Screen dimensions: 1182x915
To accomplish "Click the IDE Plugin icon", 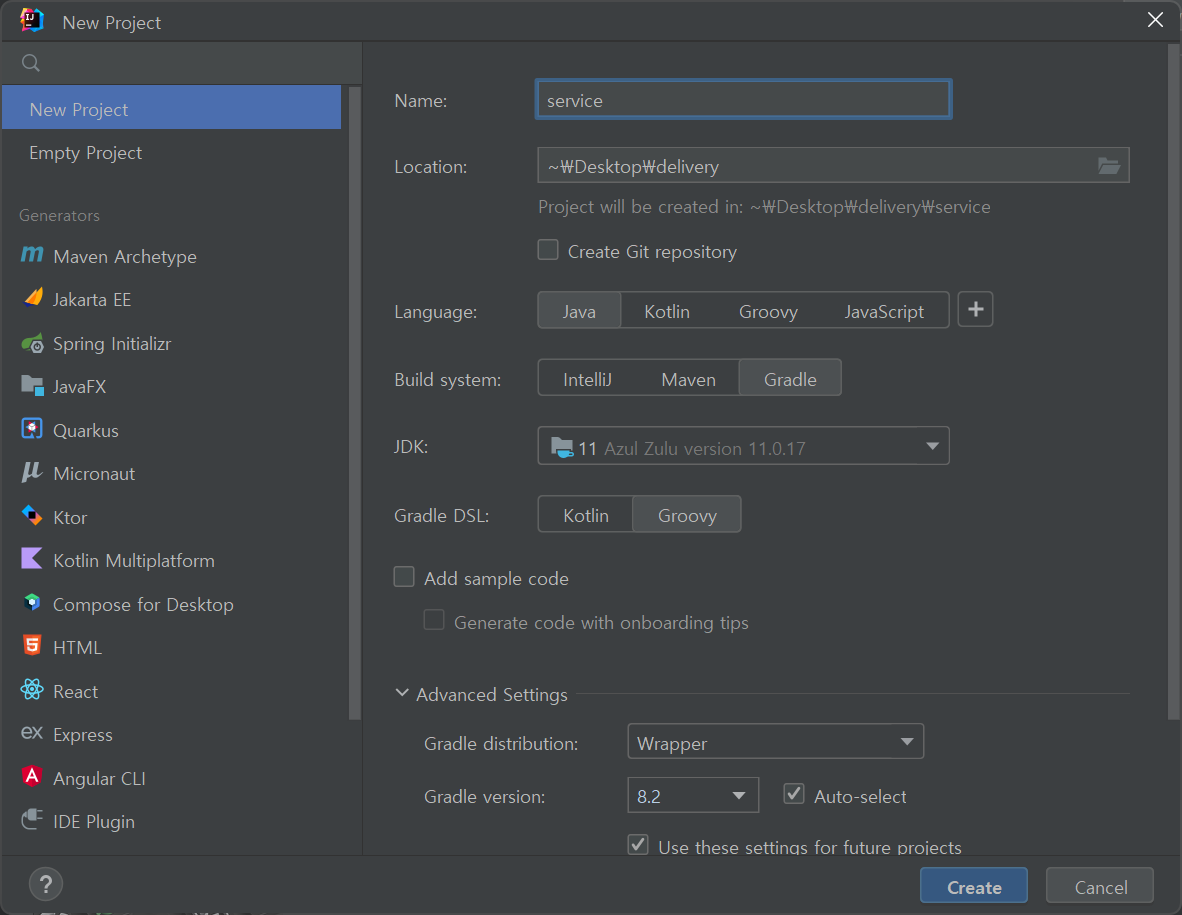I will tap(32, 819).
